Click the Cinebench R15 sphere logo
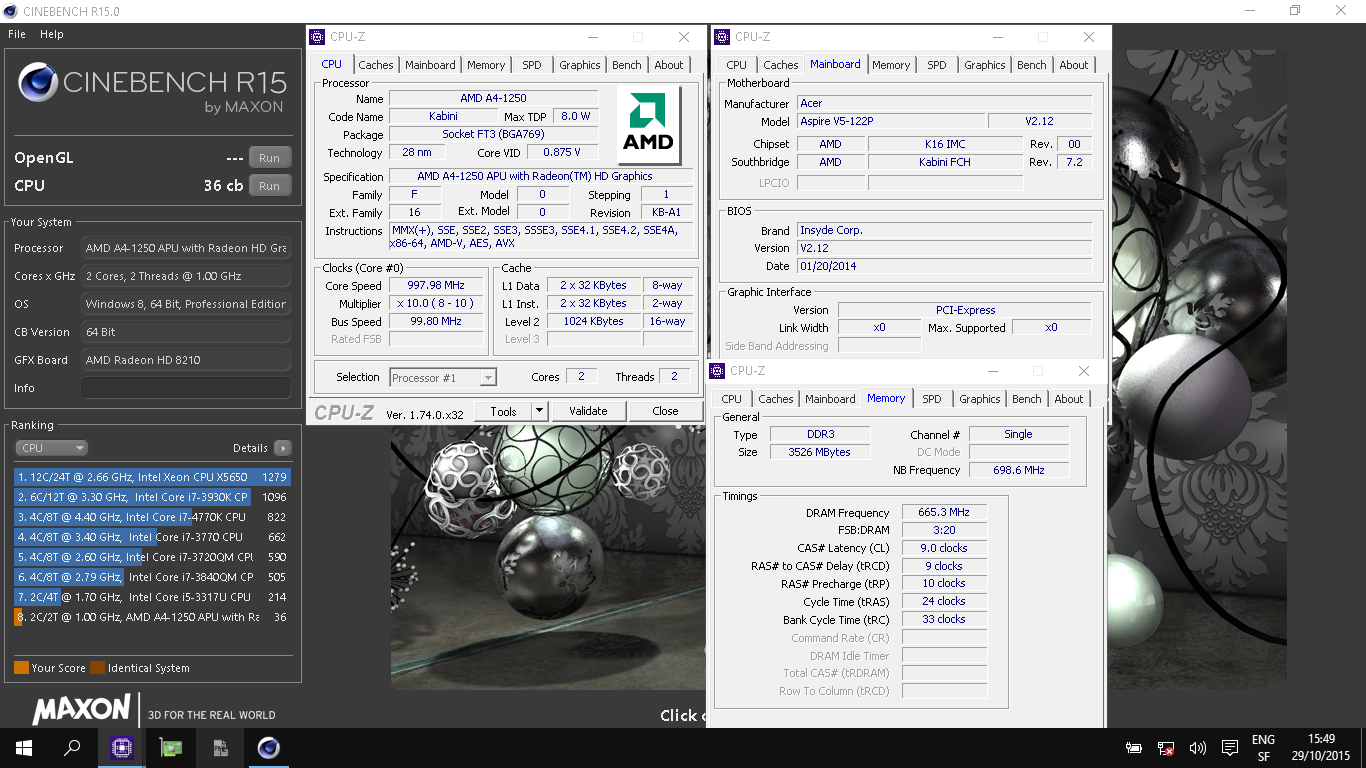The height and width of the screenshot is (768, 1366). click(x=38, y=84)
